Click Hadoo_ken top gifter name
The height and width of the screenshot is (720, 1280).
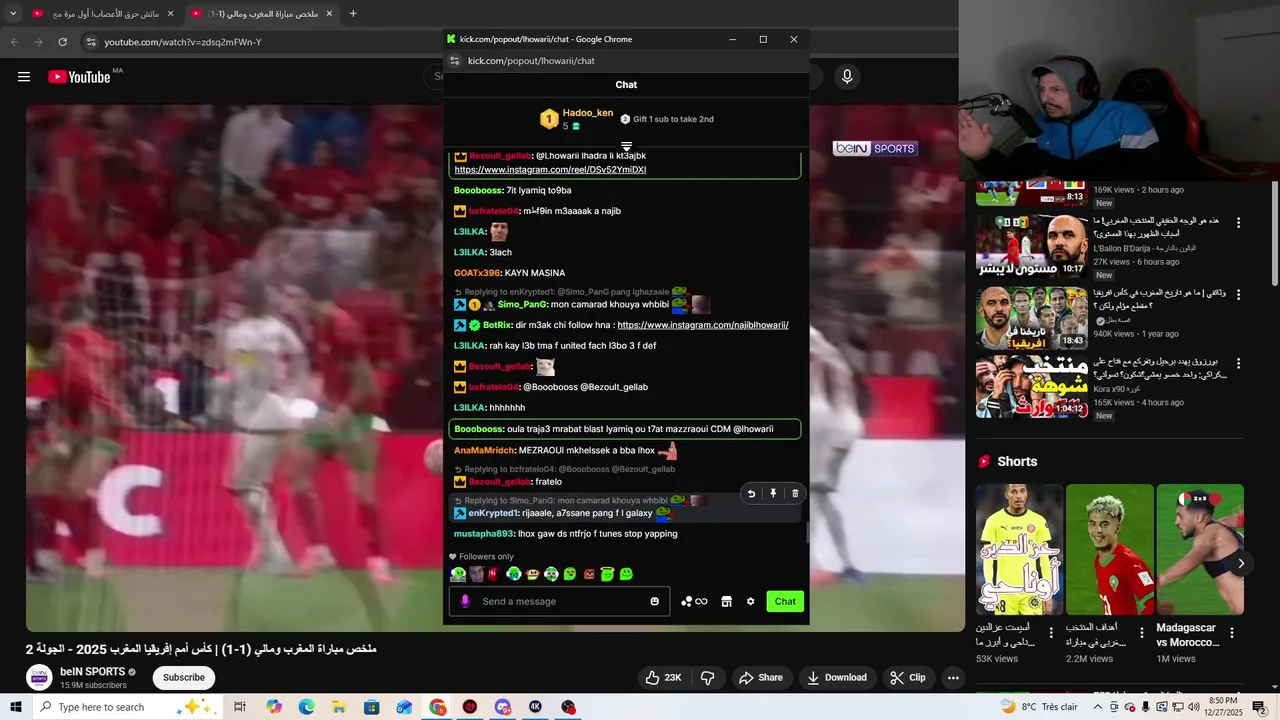(588, 113)
